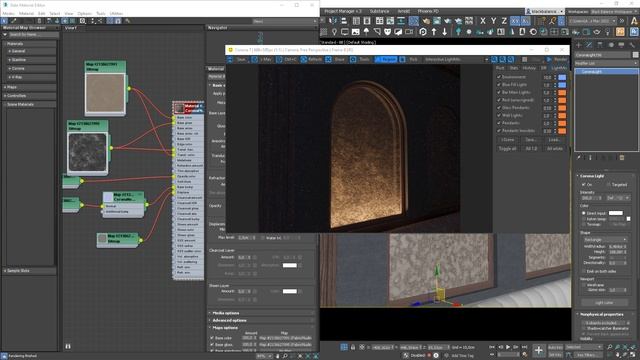Toggle the Base color map checkbox in Maps options
This screenshot has width=640, height=360.
[x=212, y=338]
